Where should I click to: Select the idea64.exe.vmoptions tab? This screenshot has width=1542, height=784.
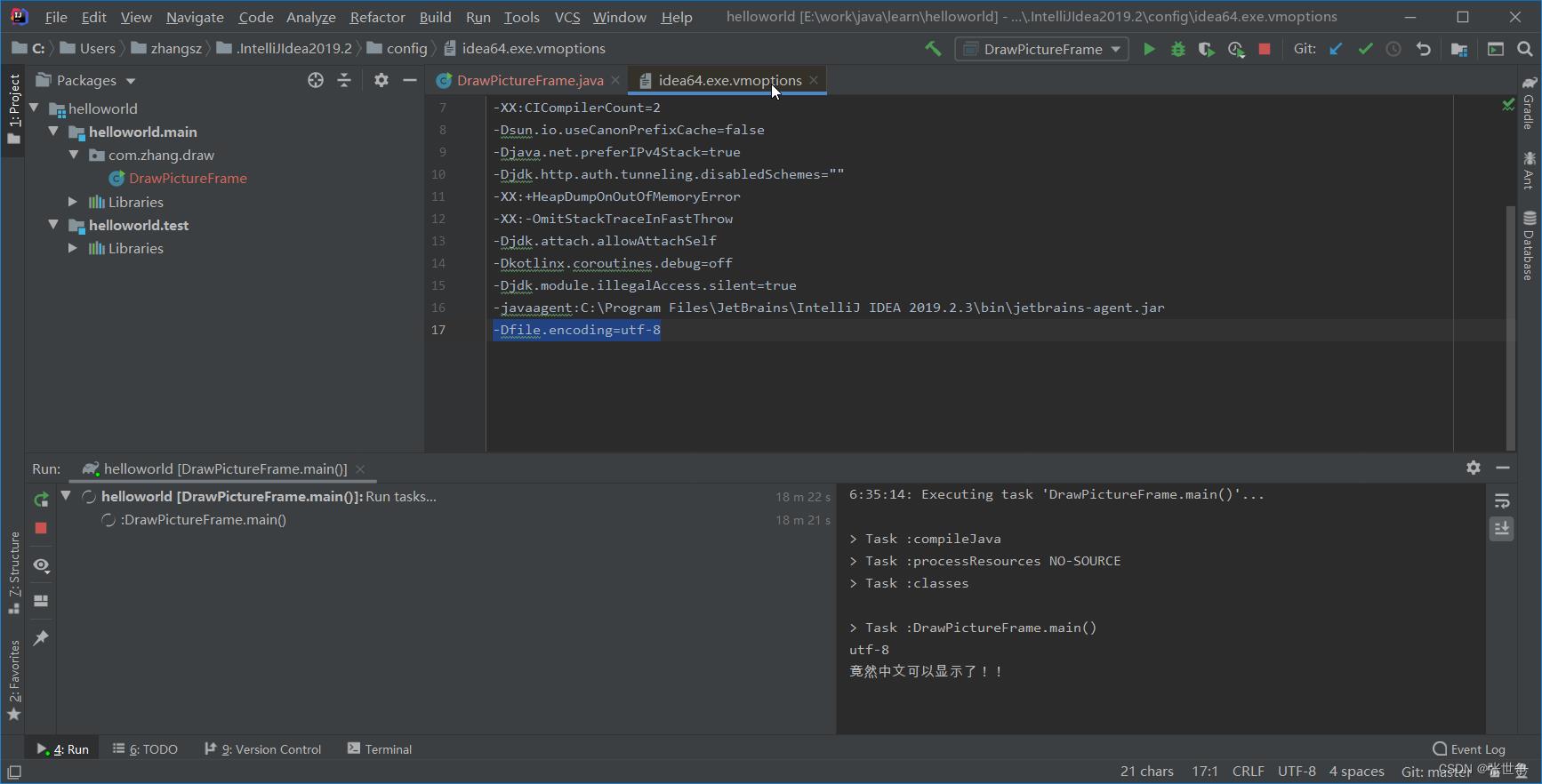(729, 80)
